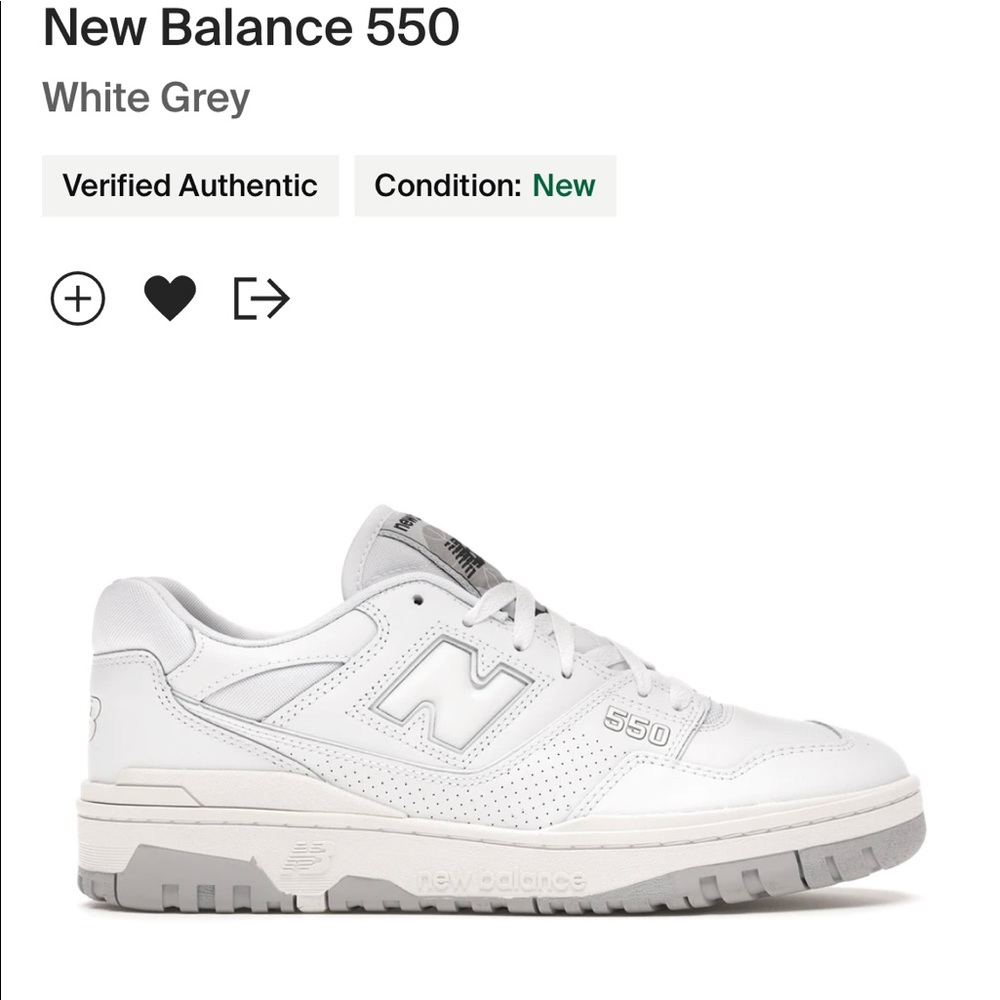Open share options using the export icon
Image resolution: width=1000 pixels, height=1000 pixels.
click(262, 297)
